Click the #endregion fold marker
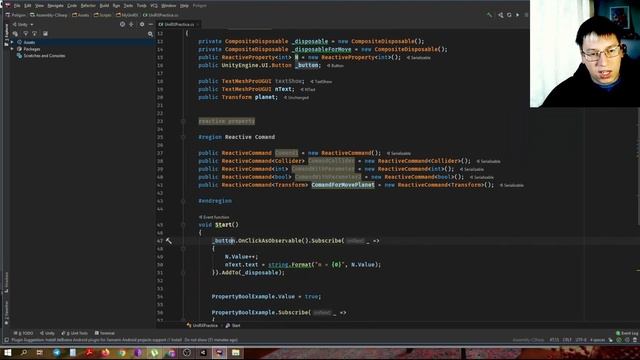The image size is (640, 360). click(183, 201)
